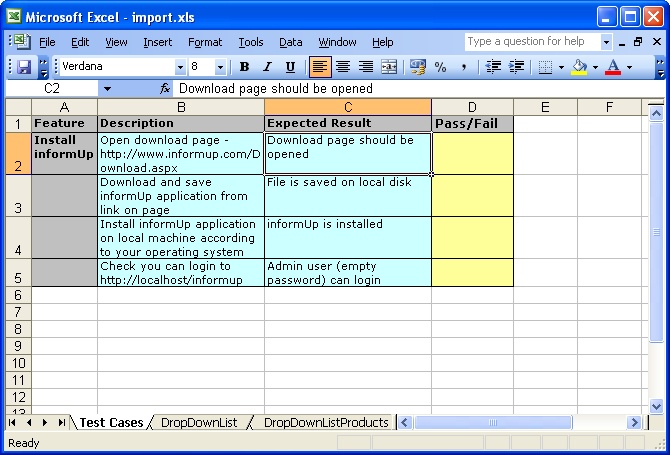Minimize the workbook document window
The width and height of the screenshot is (670, 455).
pos(622,42)
